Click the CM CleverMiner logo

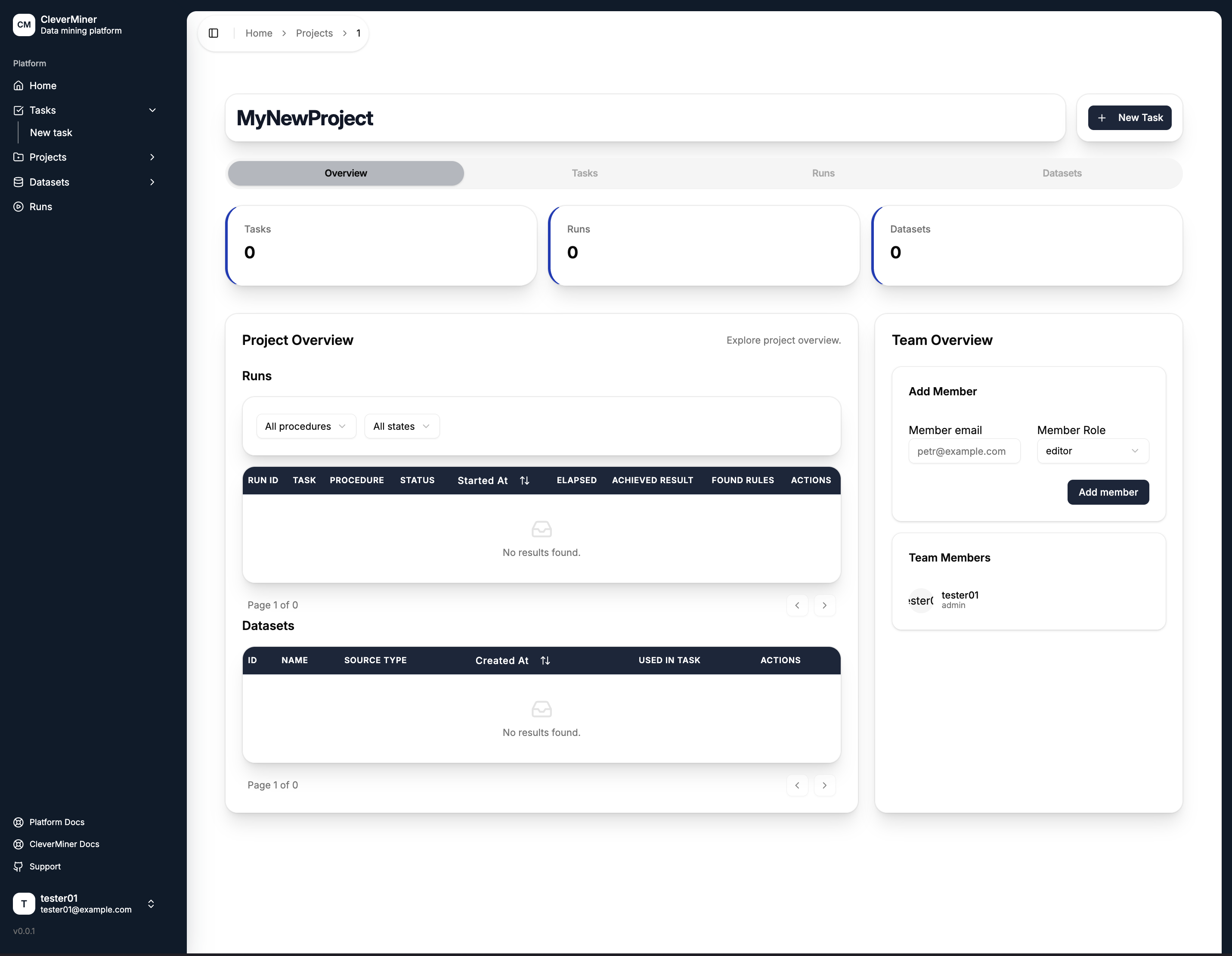[24, 25]
